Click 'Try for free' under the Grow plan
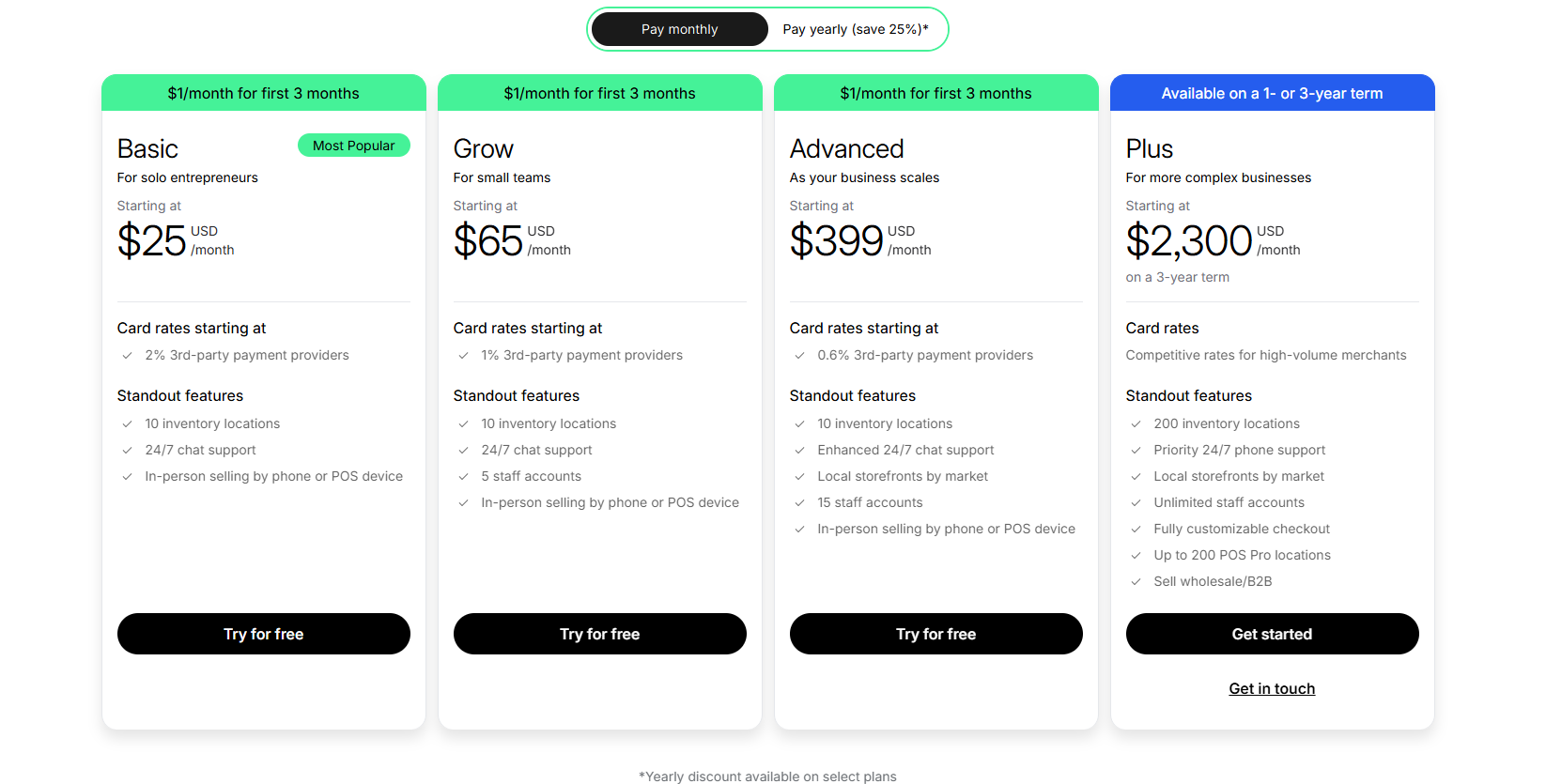Image resolution: width=1546 pixels, height=784 pixels. (x=599, y=634)
